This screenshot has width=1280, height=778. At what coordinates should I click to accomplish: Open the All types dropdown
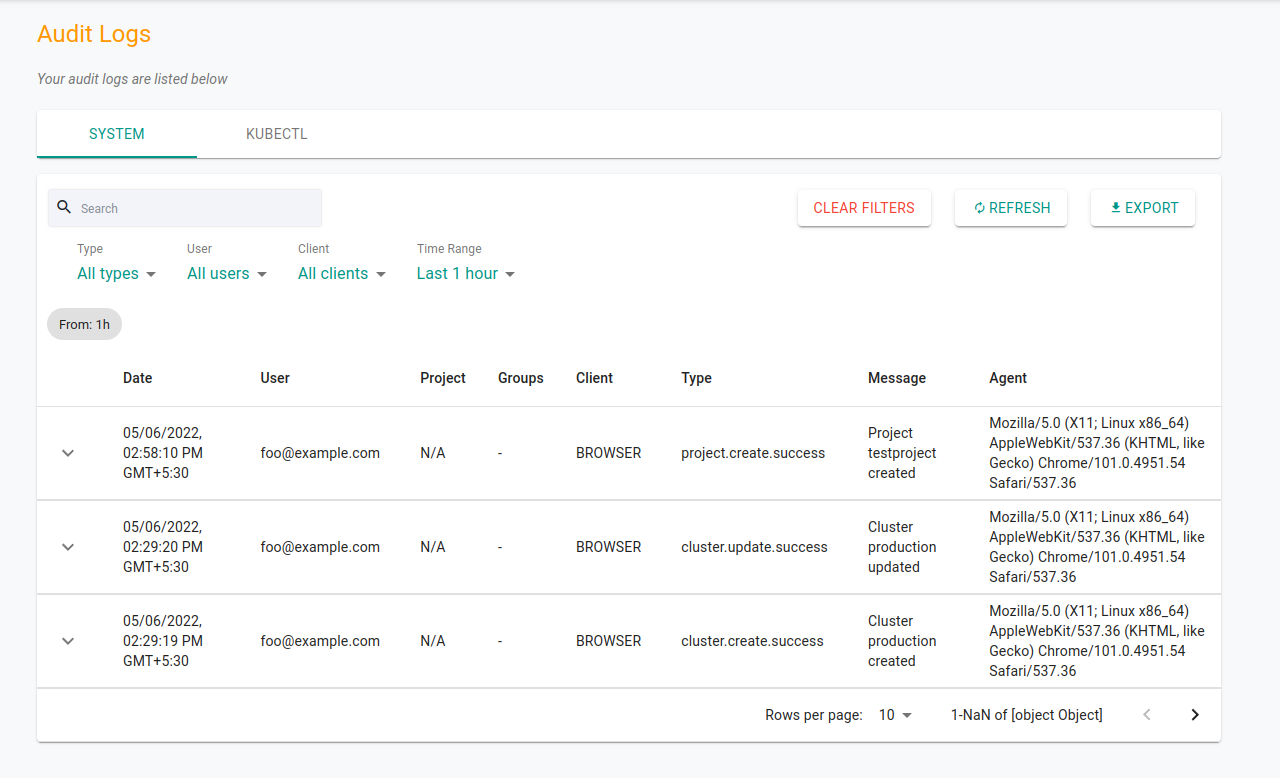(x=117, y=274)
